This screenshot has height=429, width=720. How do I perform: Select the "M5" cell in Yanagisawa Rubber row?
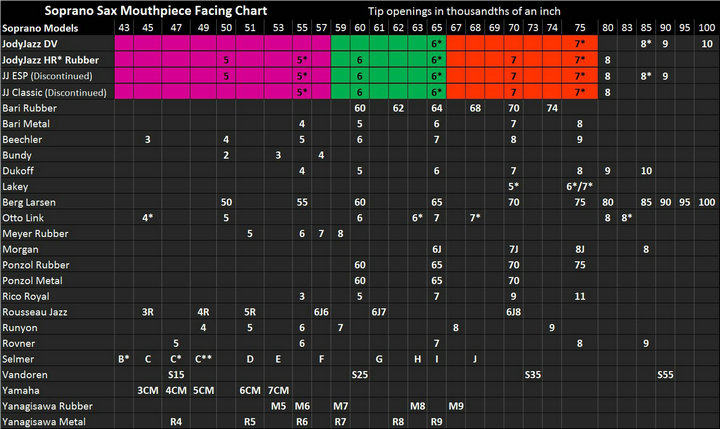278,406
